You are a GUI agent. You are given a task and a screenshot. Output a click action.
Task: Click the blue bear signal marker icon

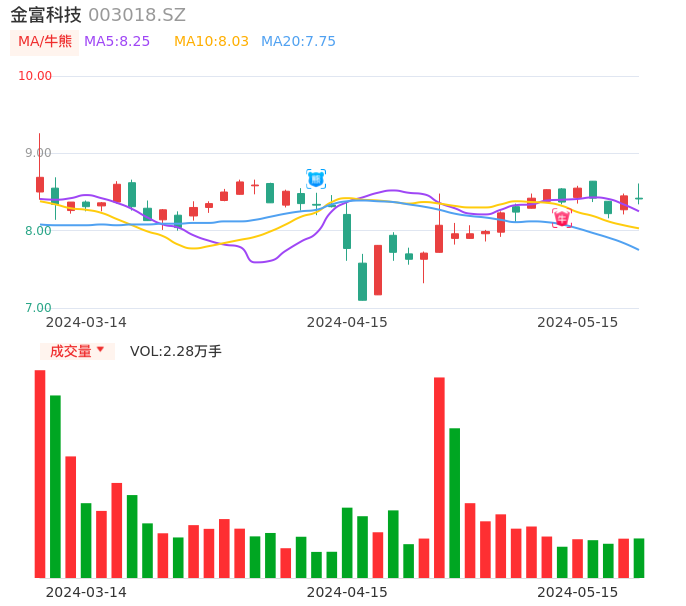point(316,179)
